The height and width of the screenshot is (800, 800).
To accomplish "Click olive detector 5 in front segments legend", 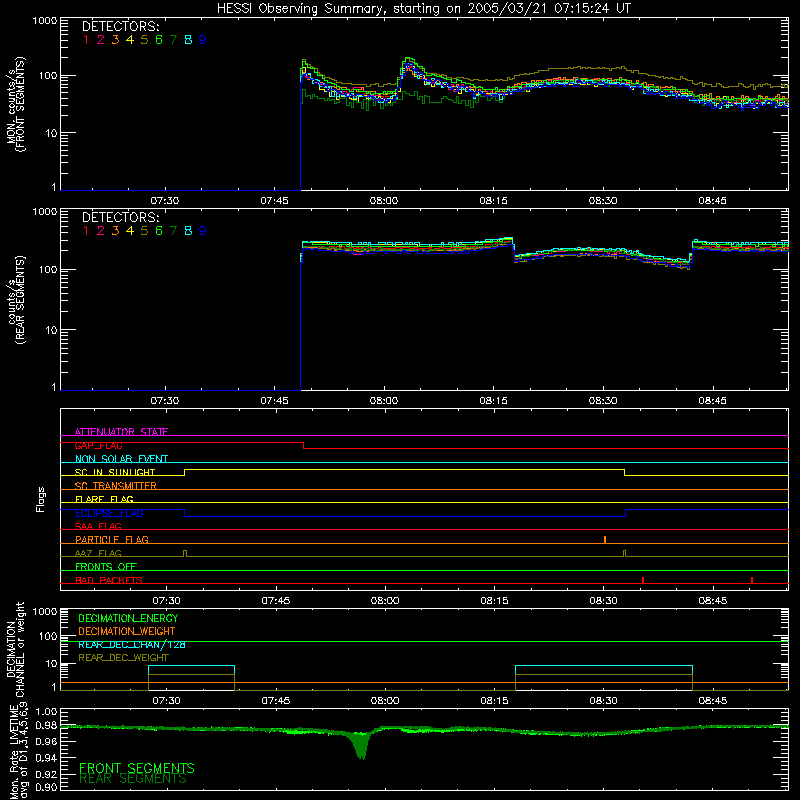I will [x=144, y=40].
